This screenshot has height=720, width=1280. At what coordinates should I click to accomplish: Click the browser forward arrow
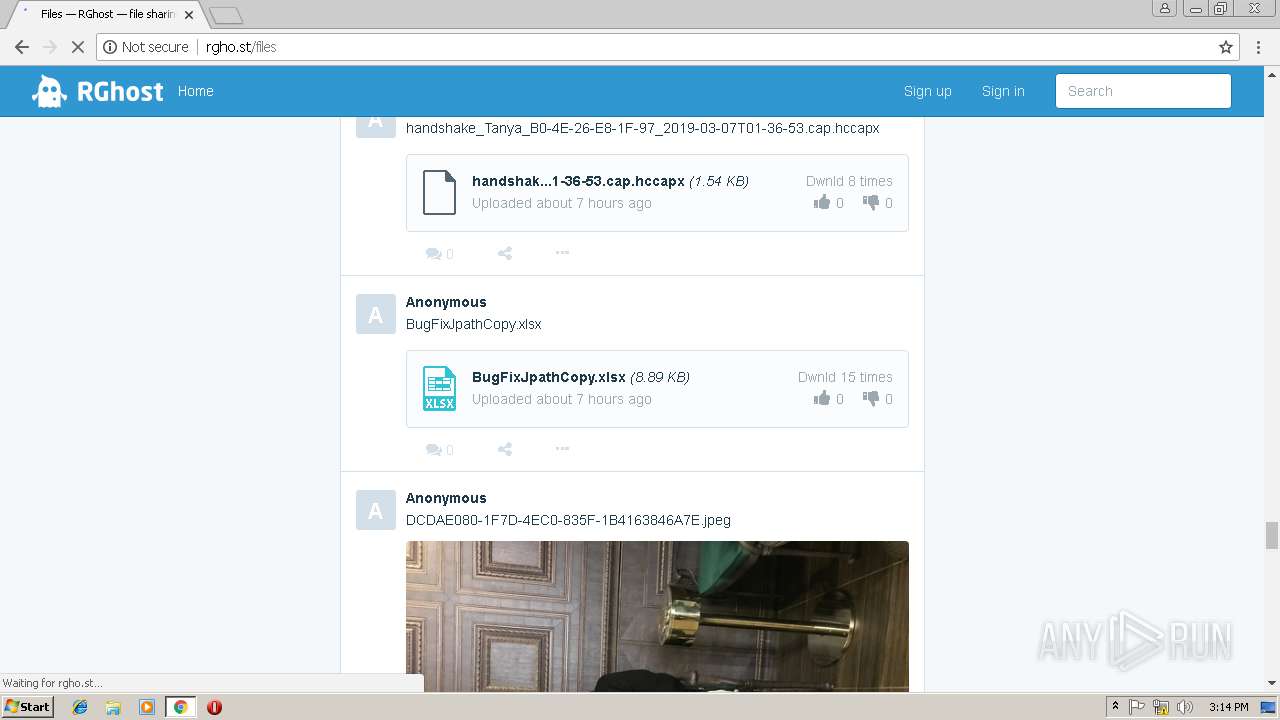[50, 47]
